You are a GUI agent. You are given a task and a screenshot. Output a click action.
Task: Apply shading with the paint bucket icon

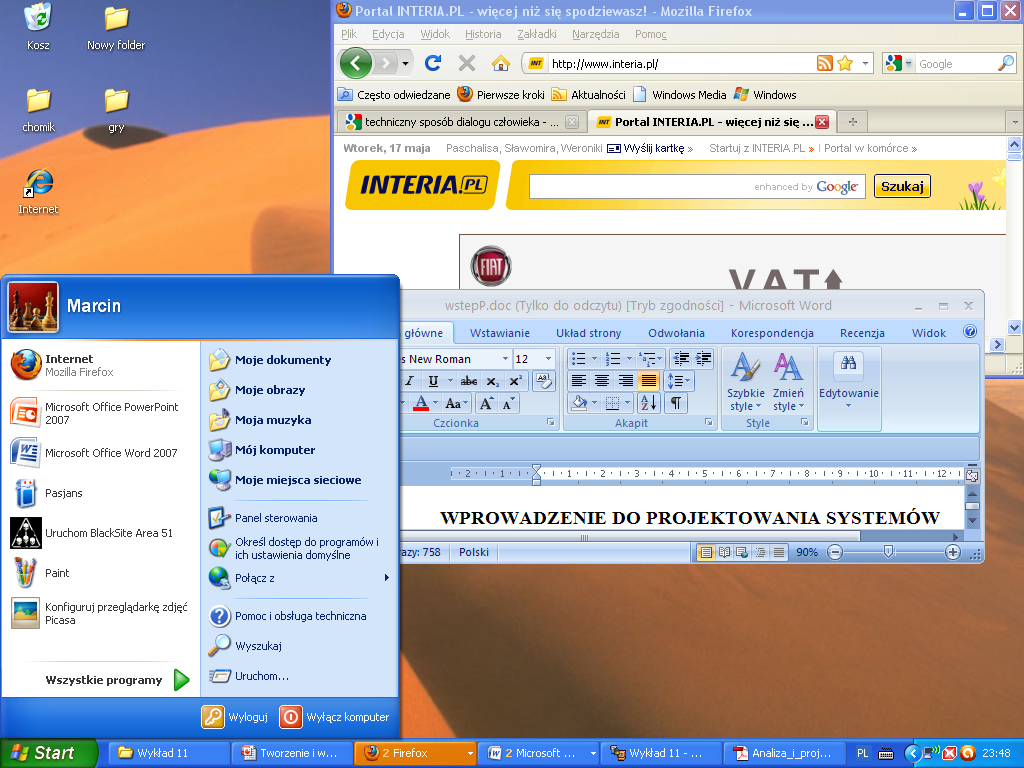[x=579, y=403]
